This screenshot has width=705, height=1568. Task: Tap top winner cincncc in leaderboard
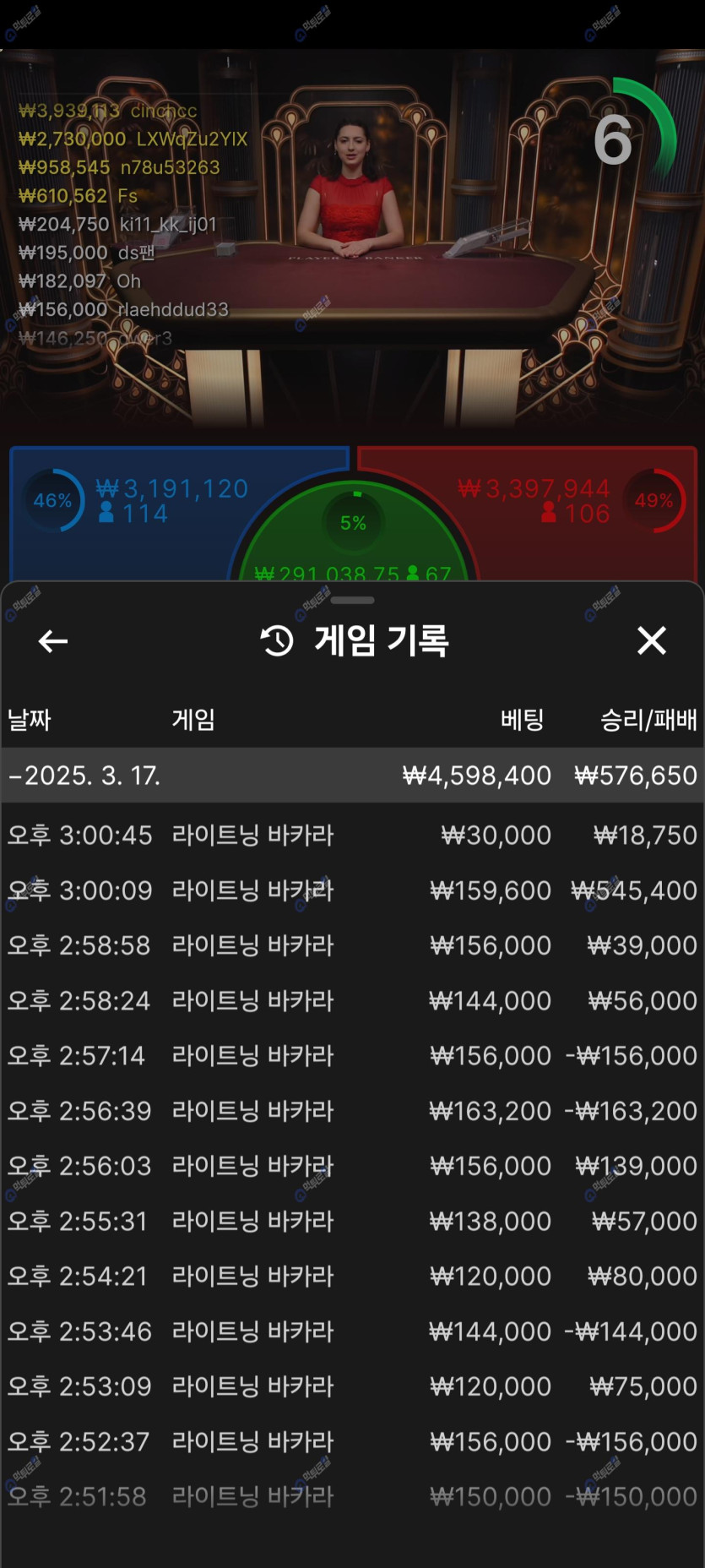coord(108,111)
